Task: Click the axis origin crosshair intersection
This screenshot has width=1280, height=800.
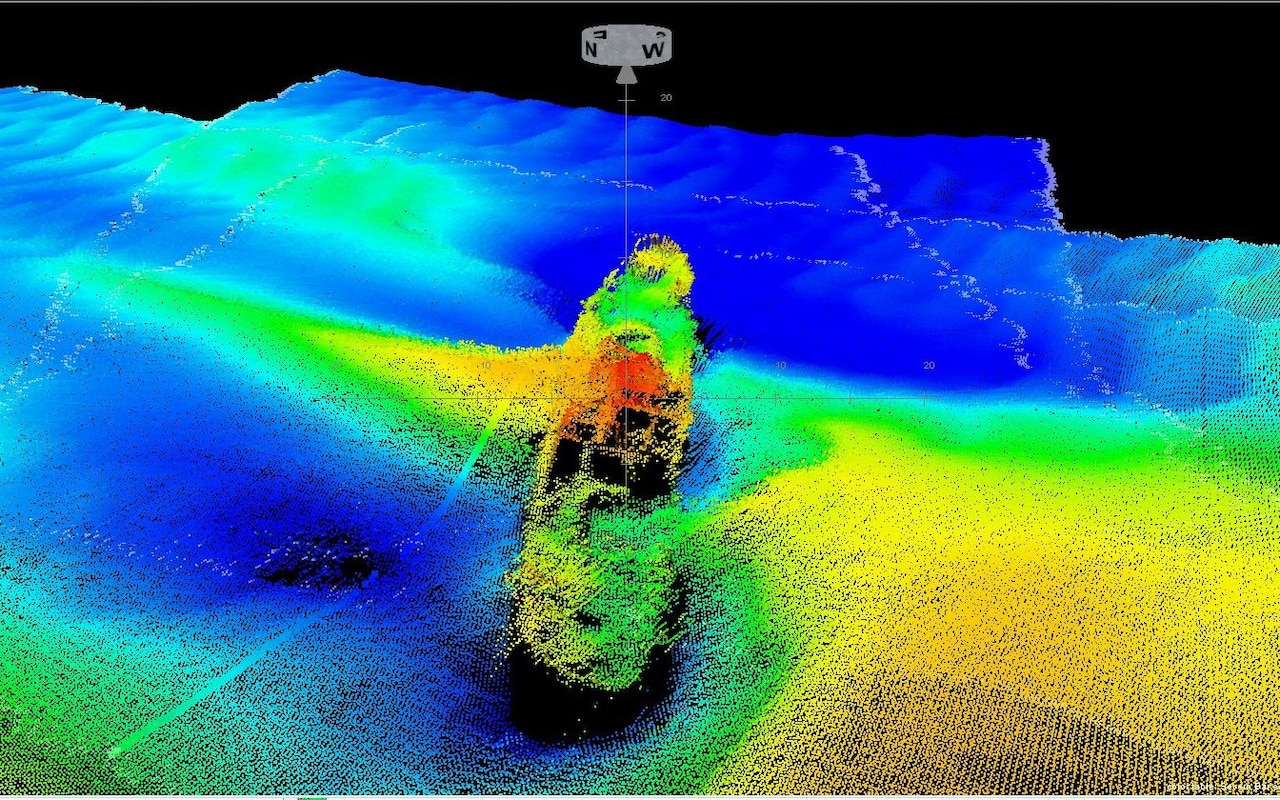Action: pyautogui.click(x=626, y=398)
